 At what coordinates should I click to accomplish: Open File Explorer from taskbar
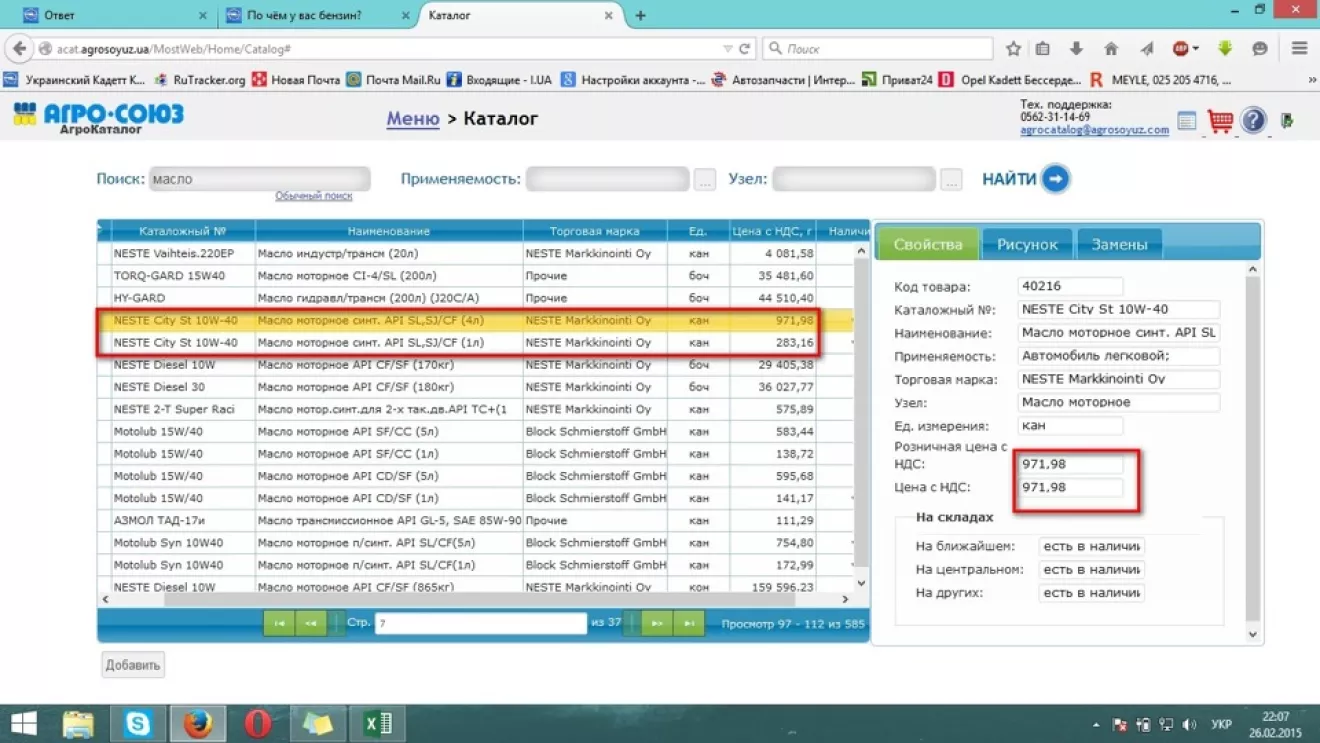78,723
